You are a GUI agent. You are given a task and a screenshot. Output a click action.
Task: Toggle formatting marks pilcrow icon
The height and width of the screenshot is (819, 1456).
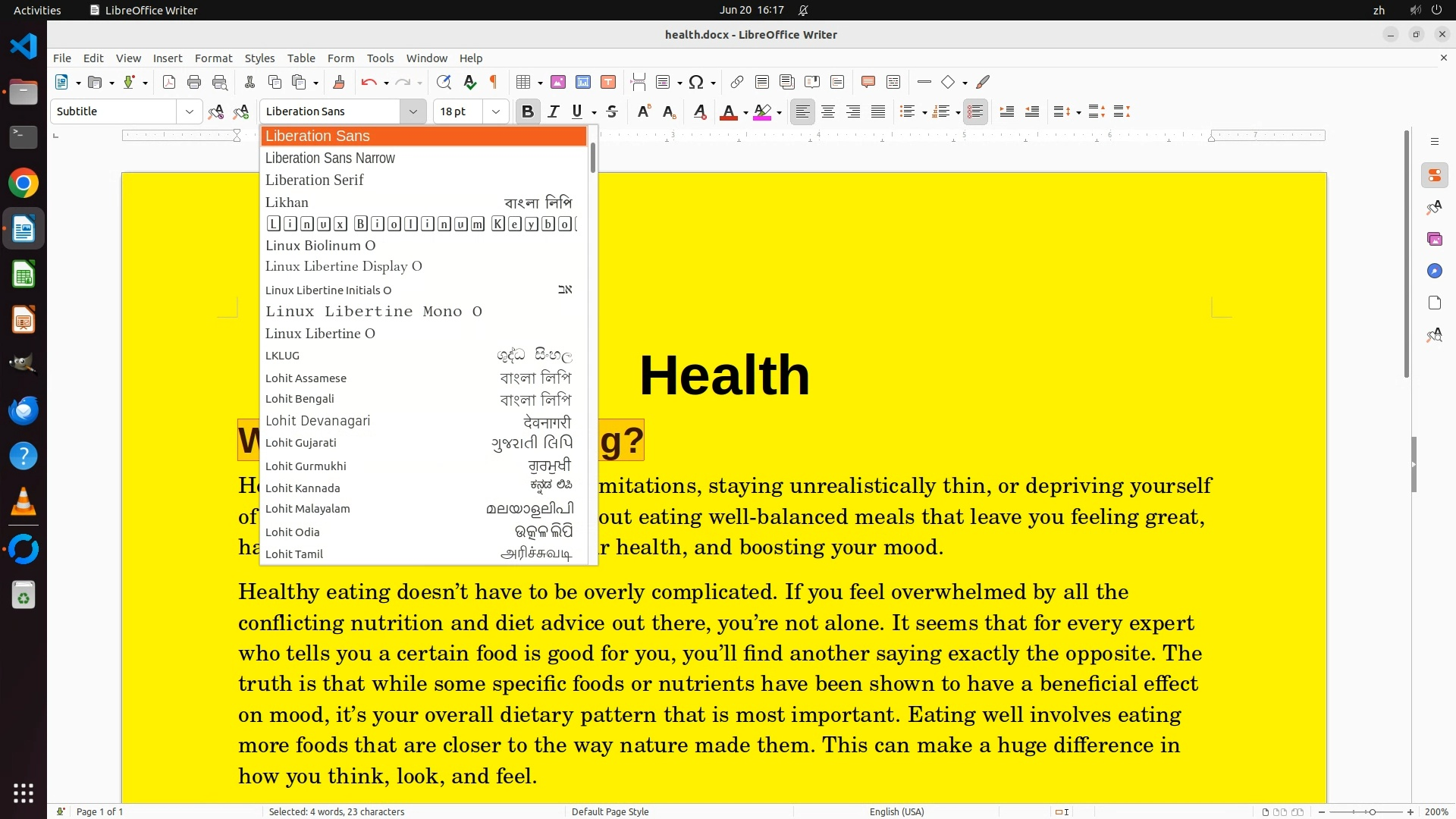494,82
